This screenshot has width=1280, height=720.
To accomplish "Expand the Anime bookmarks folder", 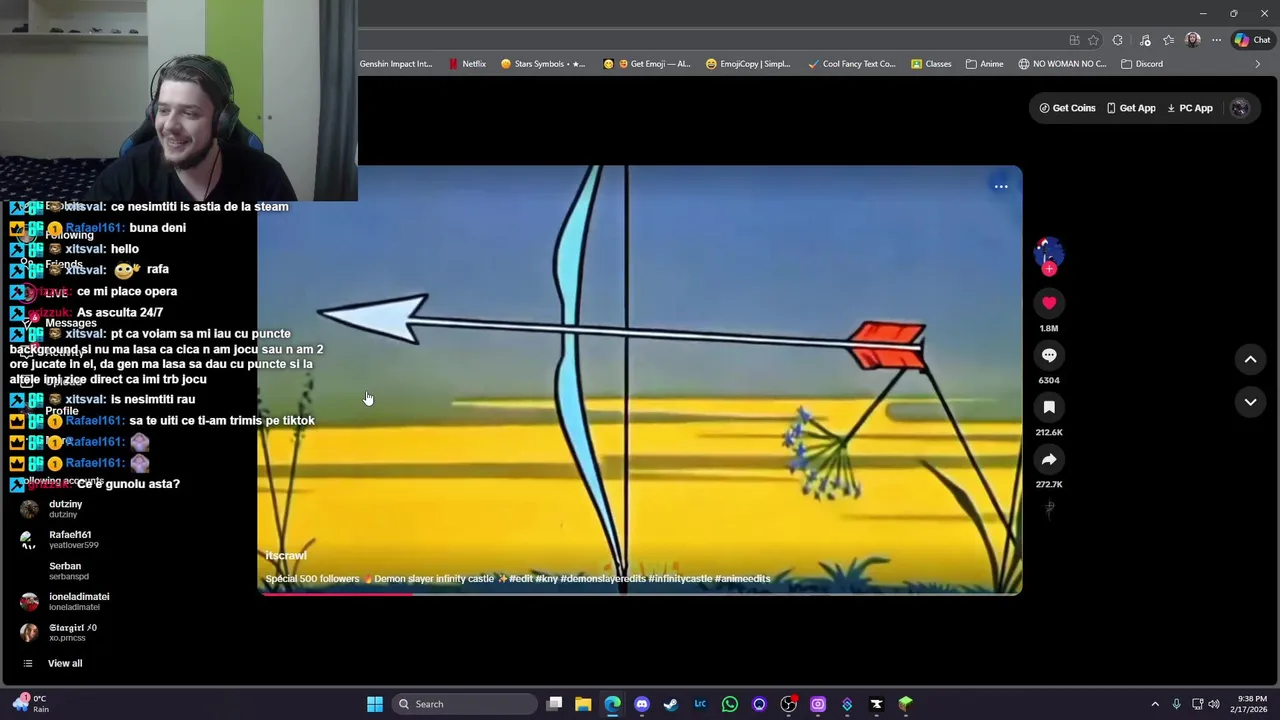I will pos(985,64).
